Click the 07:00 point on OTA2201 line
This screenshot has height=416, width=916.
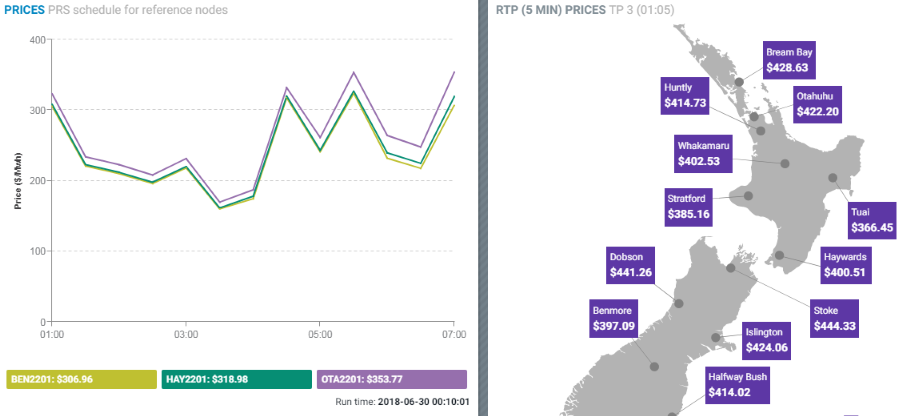point(454,72)
